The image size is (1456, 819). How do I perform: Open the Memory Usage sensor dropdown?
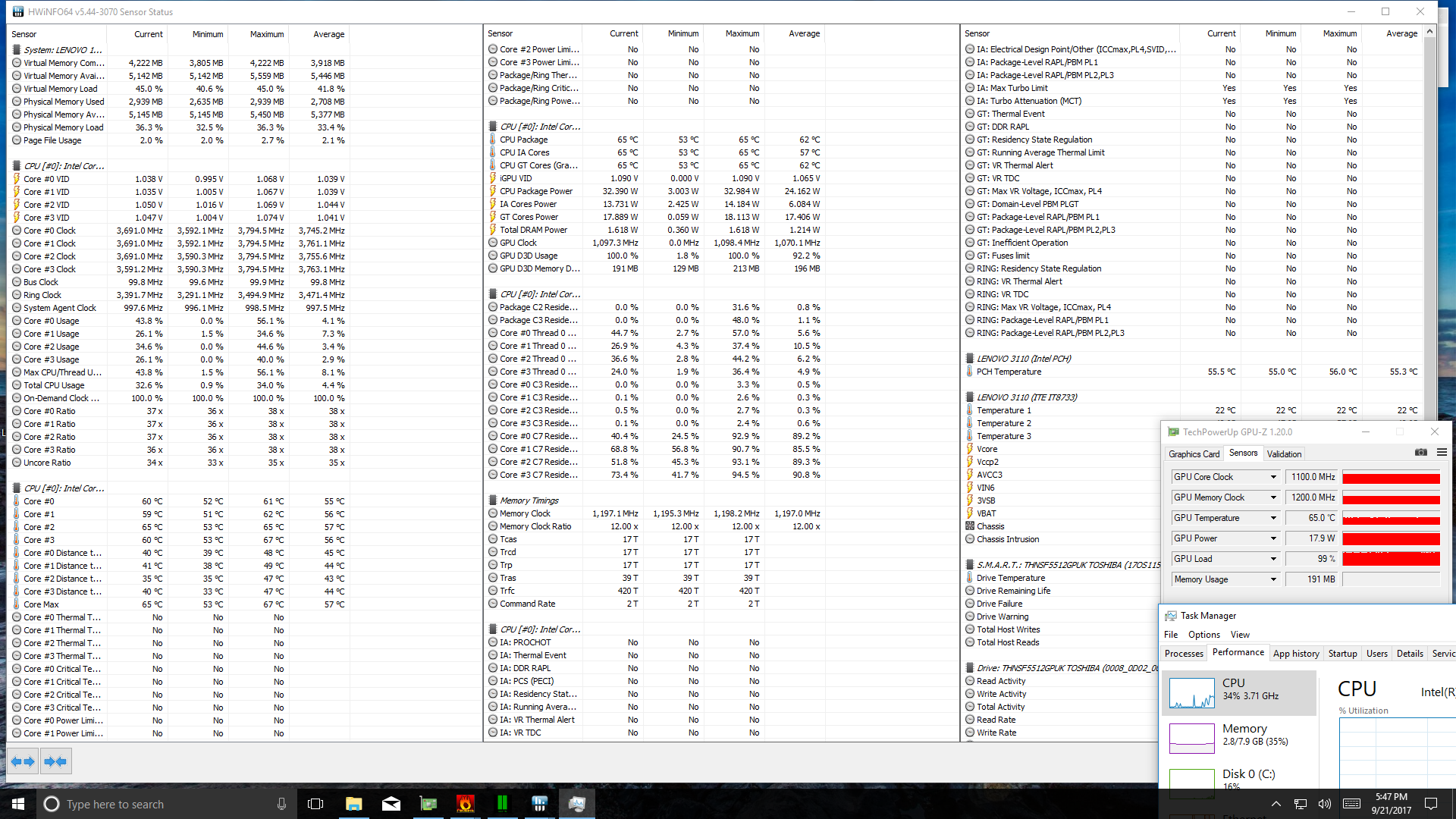click(x=1273, y=579)
